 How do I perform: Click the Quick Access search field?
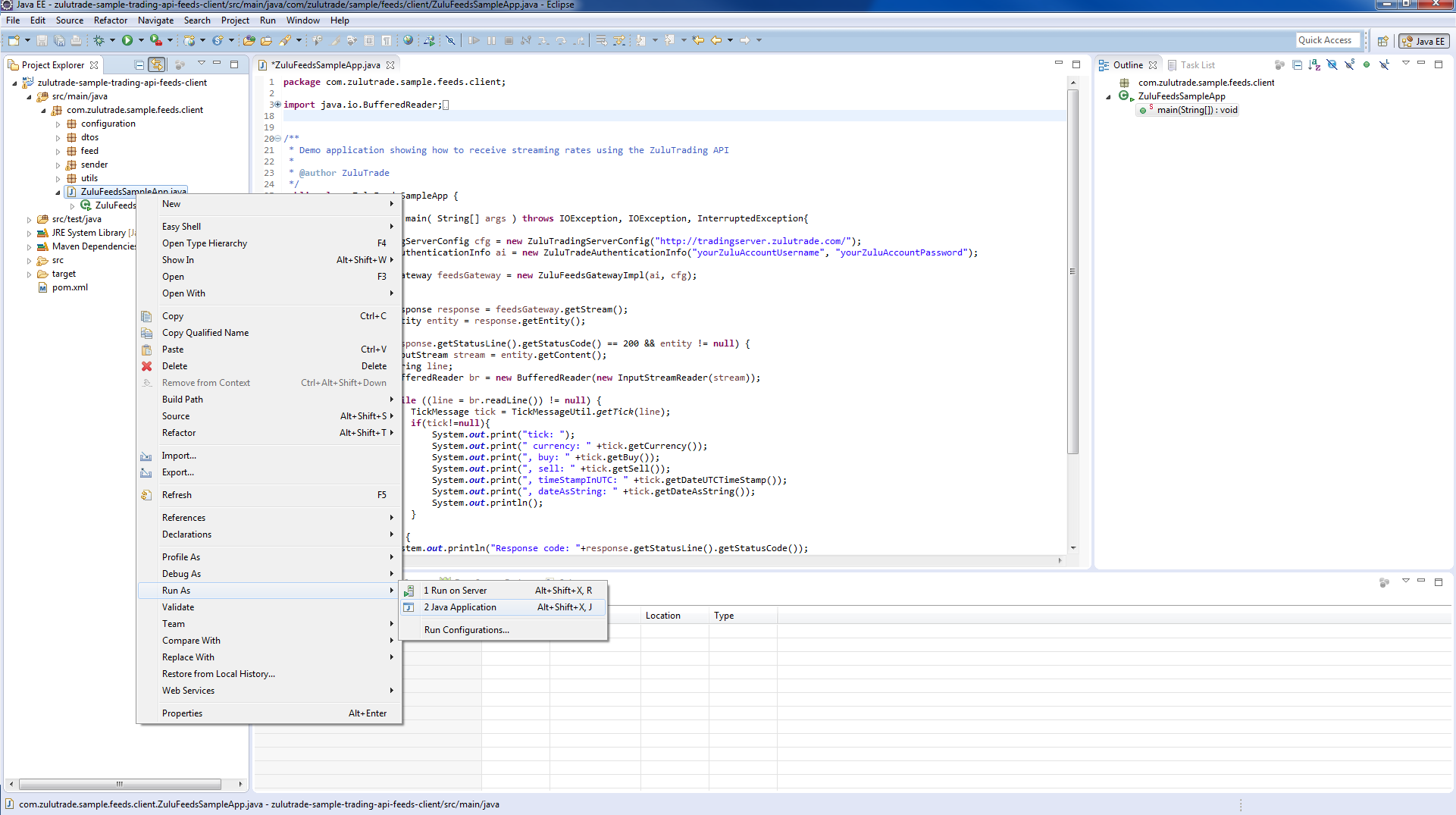pyautogui.click(x=1327, y=40)
